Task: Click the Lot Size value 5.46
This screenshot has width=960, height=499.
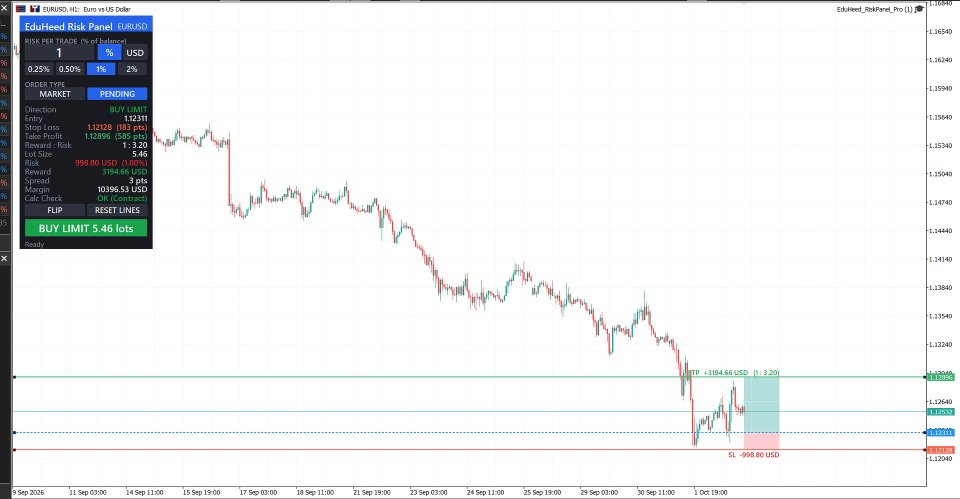Action: coord(140,154)
